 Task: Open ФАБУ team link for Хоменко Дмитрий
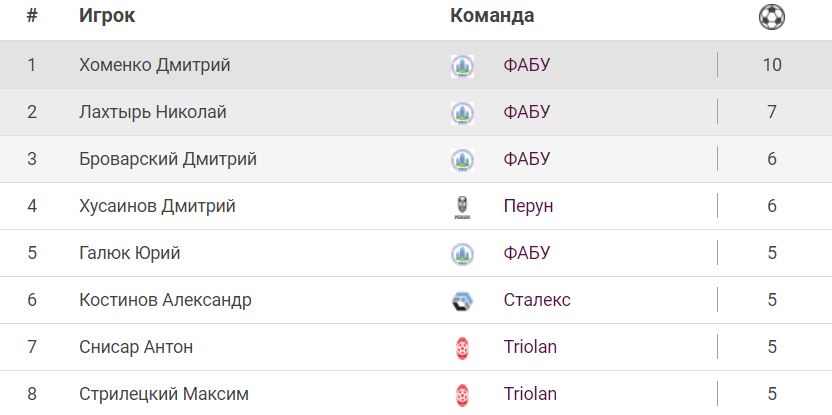527,66
